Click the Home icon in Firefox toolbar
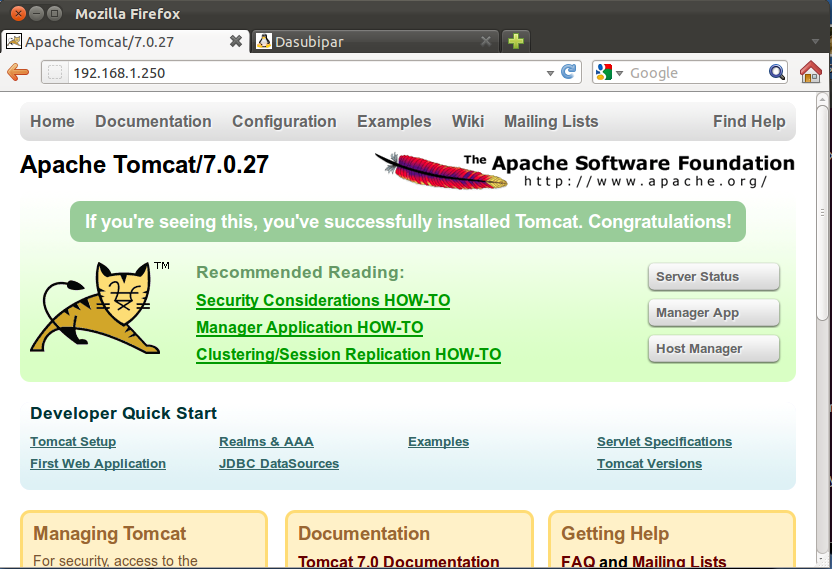Viewport: 832px width, 569px height. [811, 72]
